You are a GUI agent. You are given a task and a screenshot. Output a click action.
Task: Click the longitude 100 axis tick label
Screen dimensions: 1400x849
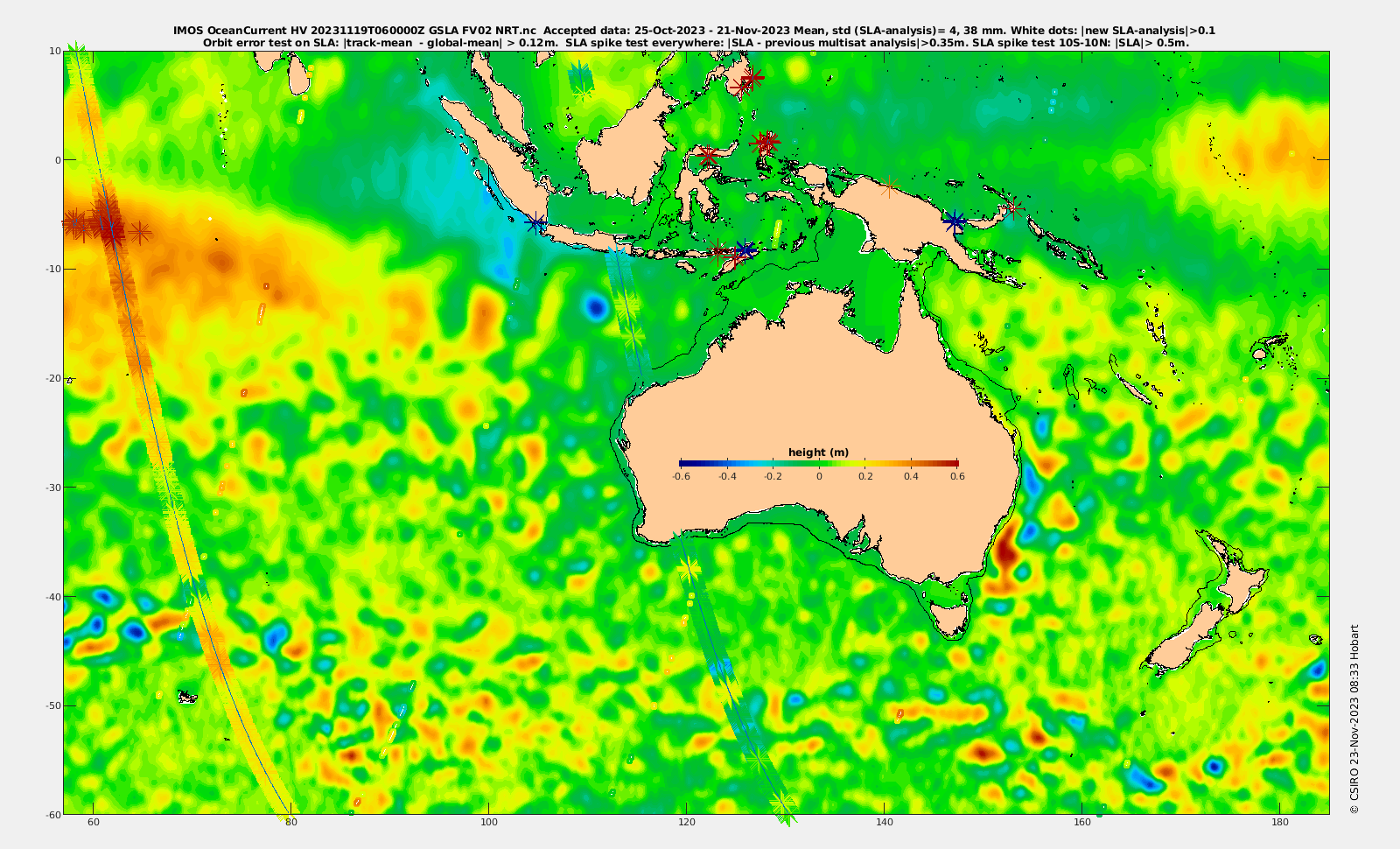pyautogui.click(x=489, y=823)
